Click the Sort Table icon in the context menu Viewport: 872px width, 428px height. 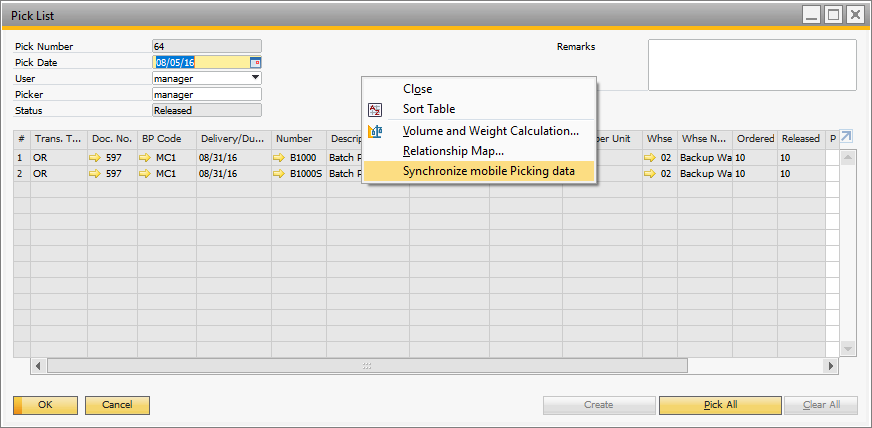376,109
